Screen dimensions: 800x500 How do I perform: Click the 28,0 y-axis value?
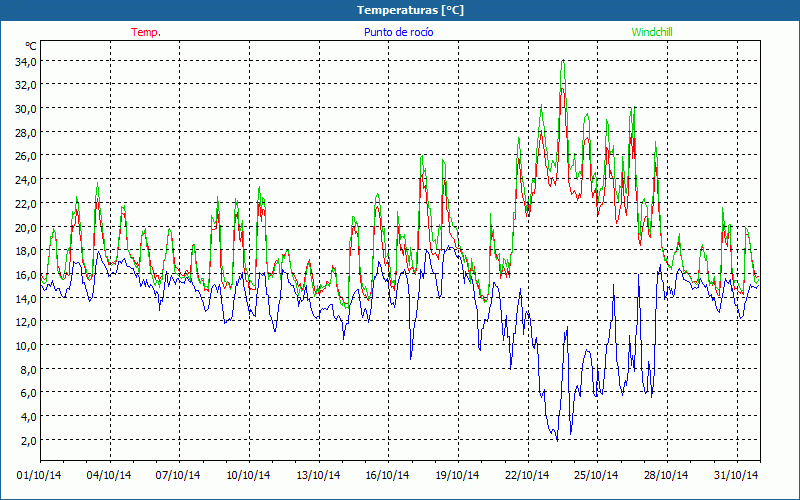click(27, 133)
